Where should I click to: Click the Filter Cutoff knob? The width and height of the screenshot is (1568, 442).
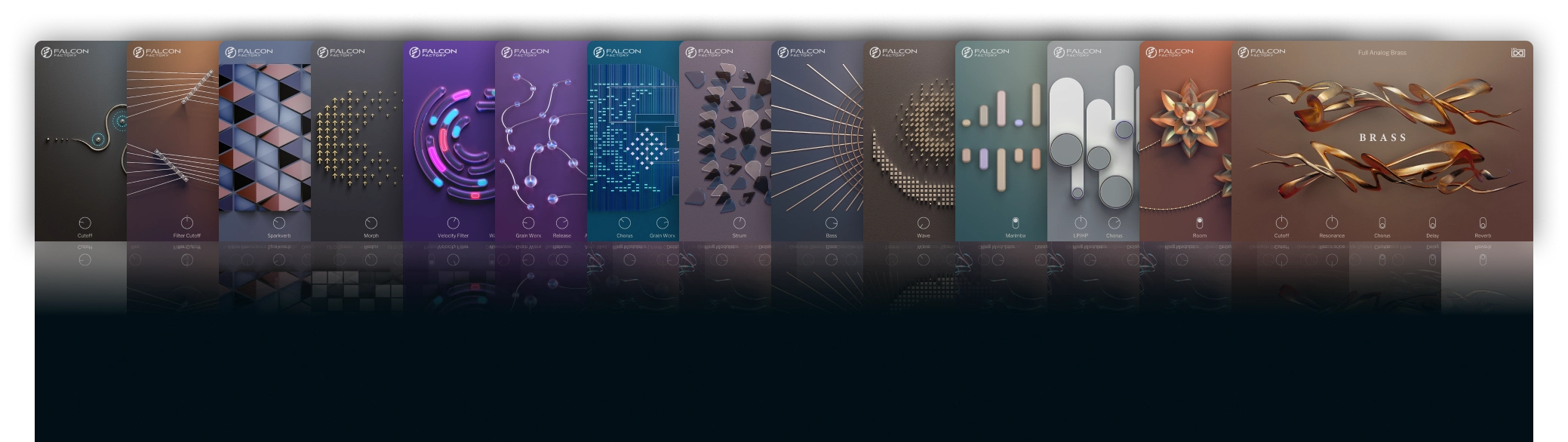point(187,223)
